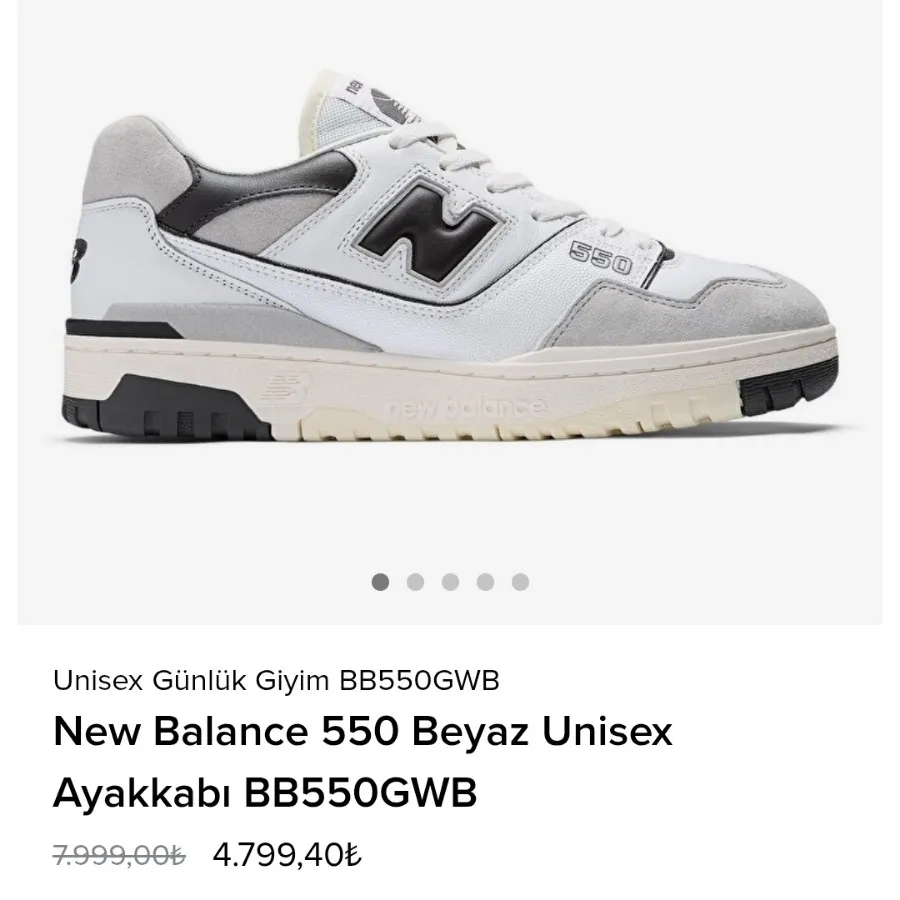The width and height of the screenshot is (900, 900).
Task: Click the Ayakkabı BB550GWB title line
Action: pyautogui.click(x=265, y=793)
